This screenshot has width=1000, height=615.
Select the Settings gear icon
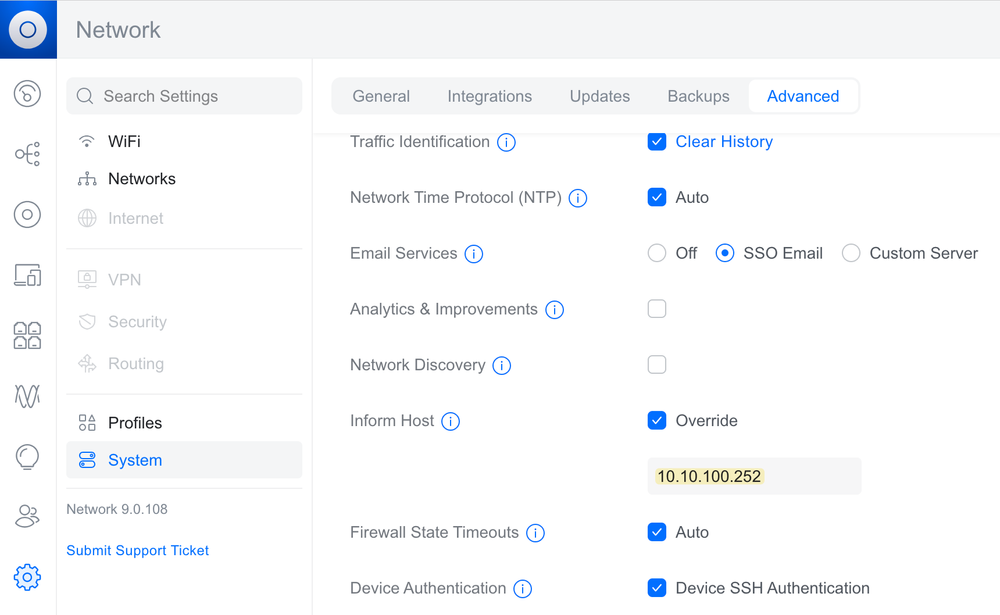[x=27, y=577]
